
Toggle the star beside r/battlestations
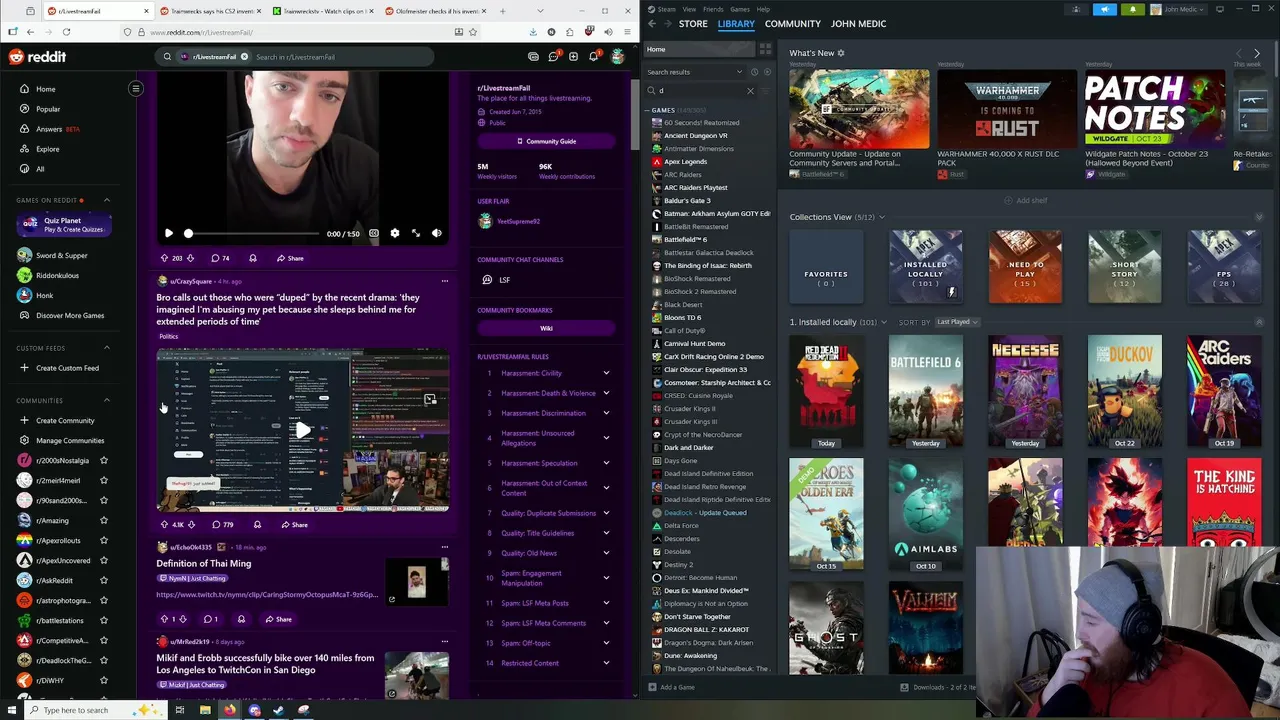pyautogui.click(x=103, y=620)
